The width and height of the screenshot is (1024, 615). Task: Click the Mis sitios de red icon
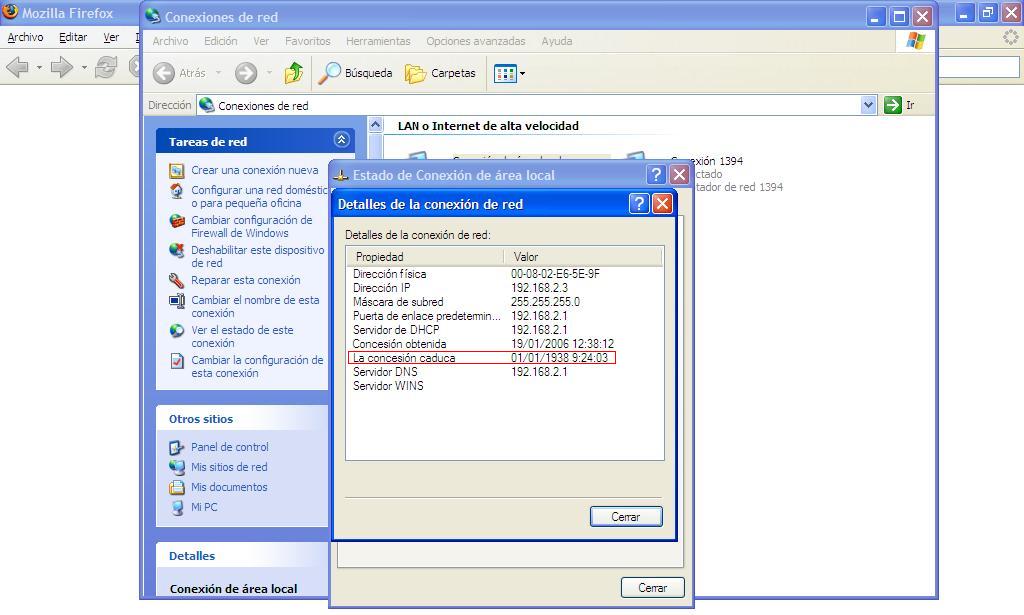point(177,467)
